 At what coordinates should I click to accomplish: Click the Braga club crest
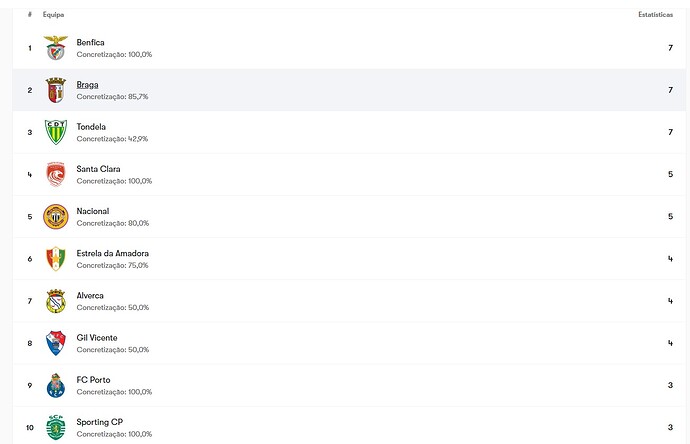55,90
